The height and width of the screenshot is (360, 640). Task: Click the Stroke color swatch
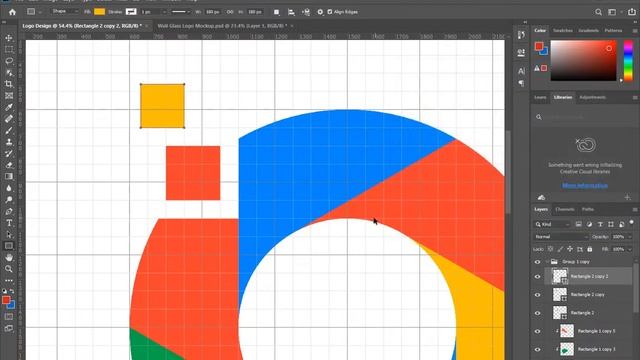tap(131, 12)
